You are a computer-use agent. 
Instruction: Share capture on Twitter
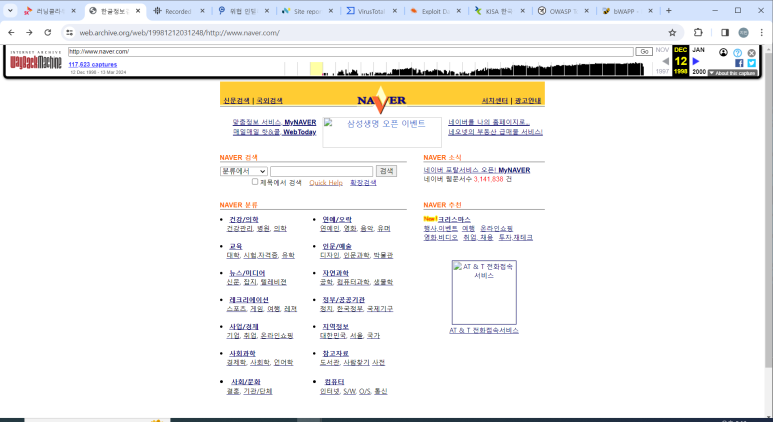click(x=751, y=63)
